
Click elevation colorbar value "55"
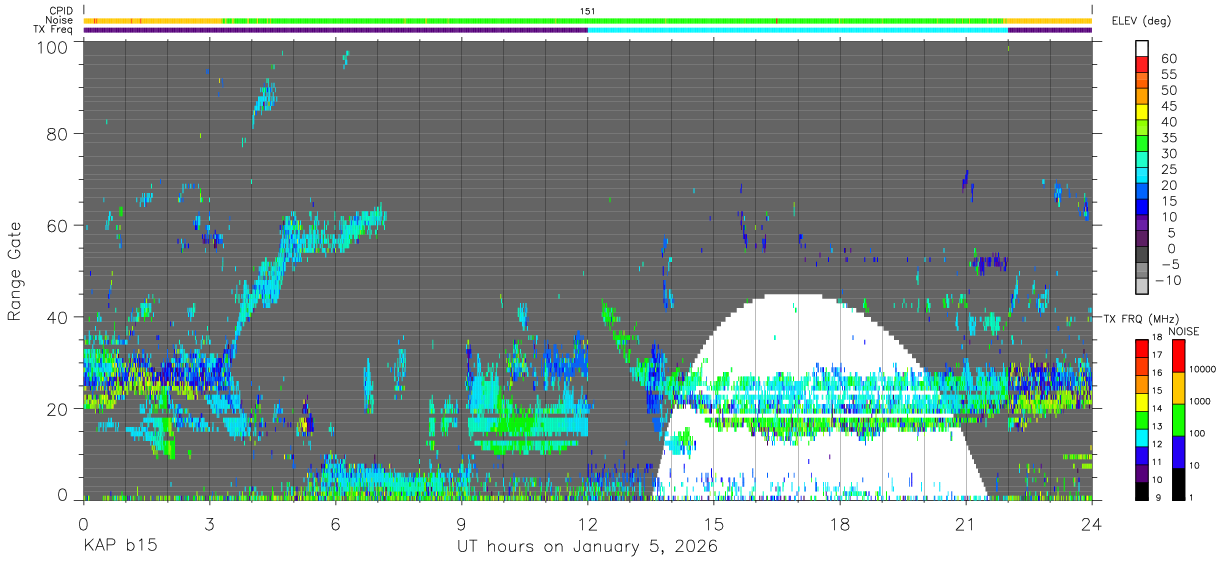click(x=1168, y=75)
